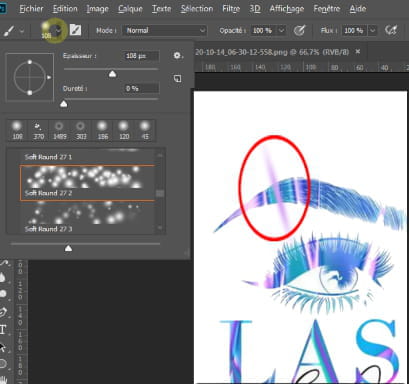Select recent brush labeled 45
This screenshot has width=409, height=384.
pos(145,130)
